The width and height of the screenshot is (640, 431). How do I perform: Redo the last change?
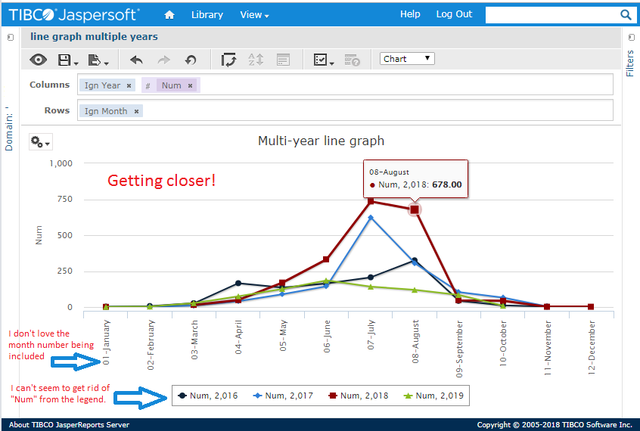[164, 60]
